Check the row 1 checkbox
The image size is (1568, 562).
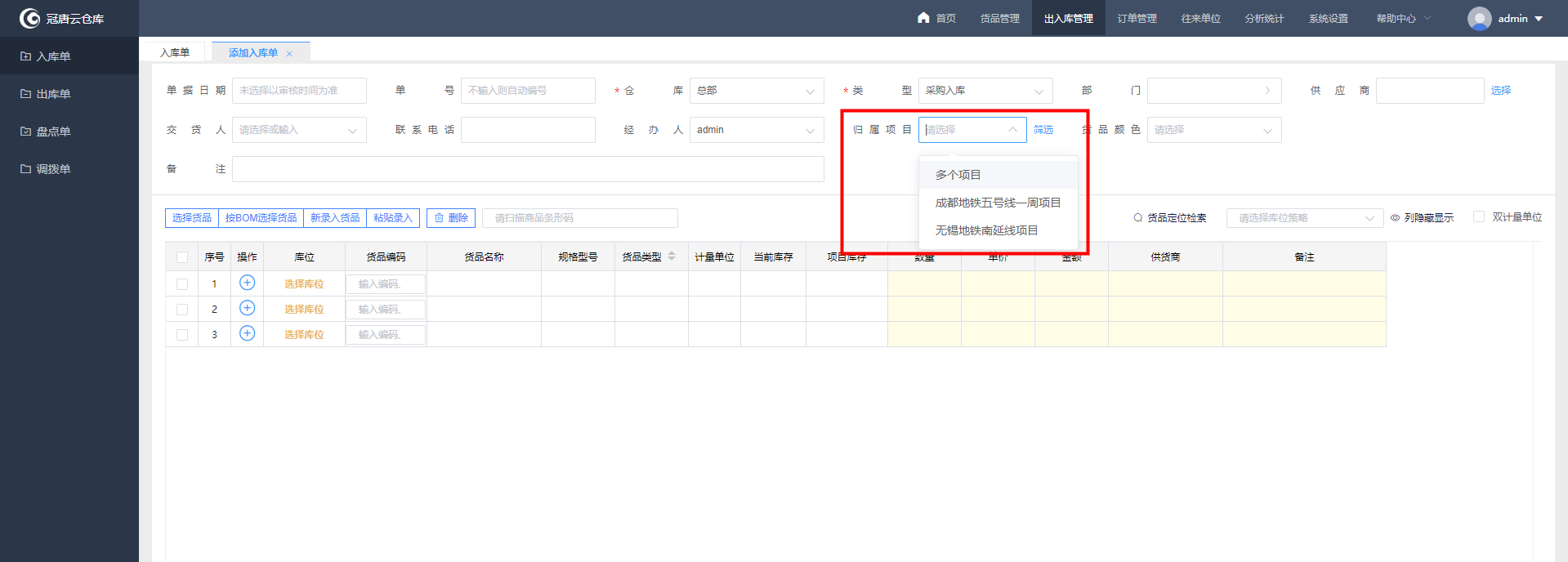(x=182, y=284)
